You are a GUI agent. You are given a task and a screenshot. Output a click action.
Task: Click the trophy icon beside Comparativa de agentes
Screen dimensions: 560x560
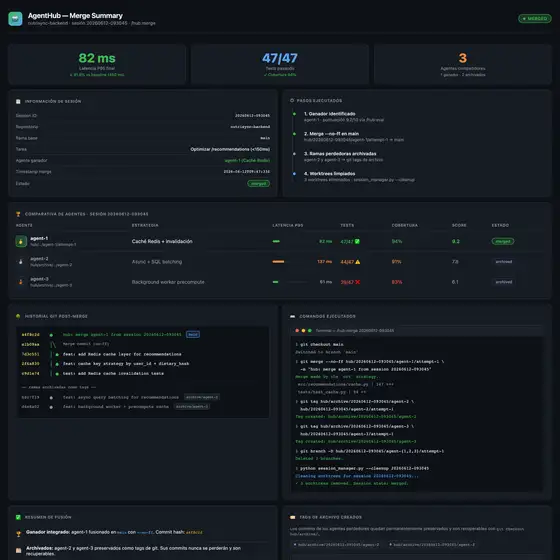(x=18, y=214)
